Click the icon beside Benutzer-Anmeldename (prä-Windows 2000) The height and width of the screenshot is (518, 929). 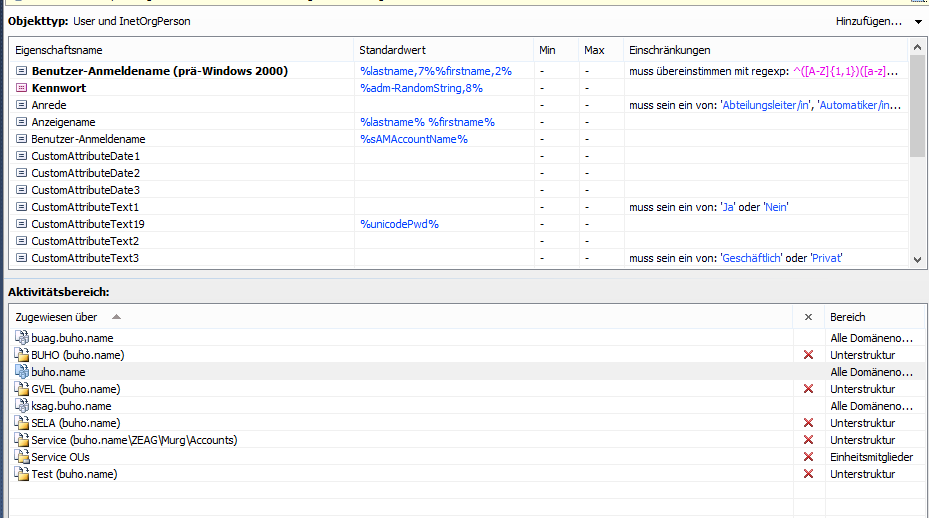[21, 71]
